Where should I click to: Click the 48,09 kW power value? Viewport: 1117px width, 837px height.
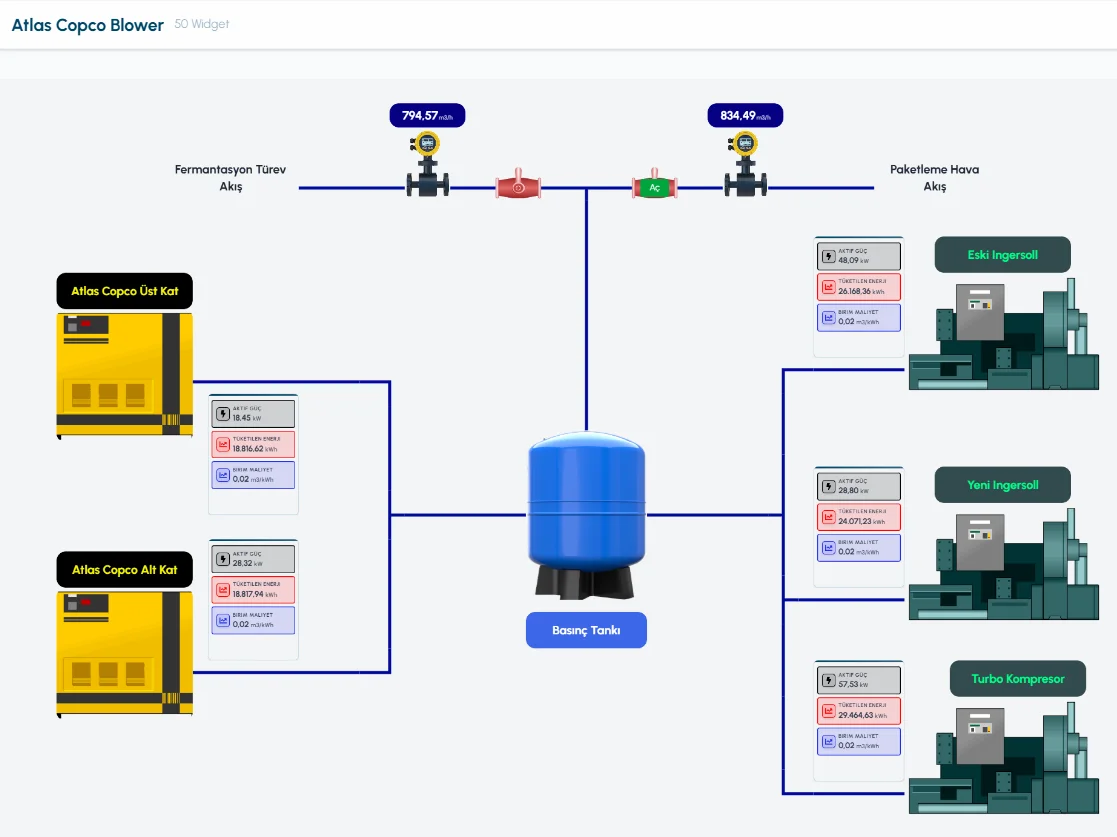click(x=853, y=261)
